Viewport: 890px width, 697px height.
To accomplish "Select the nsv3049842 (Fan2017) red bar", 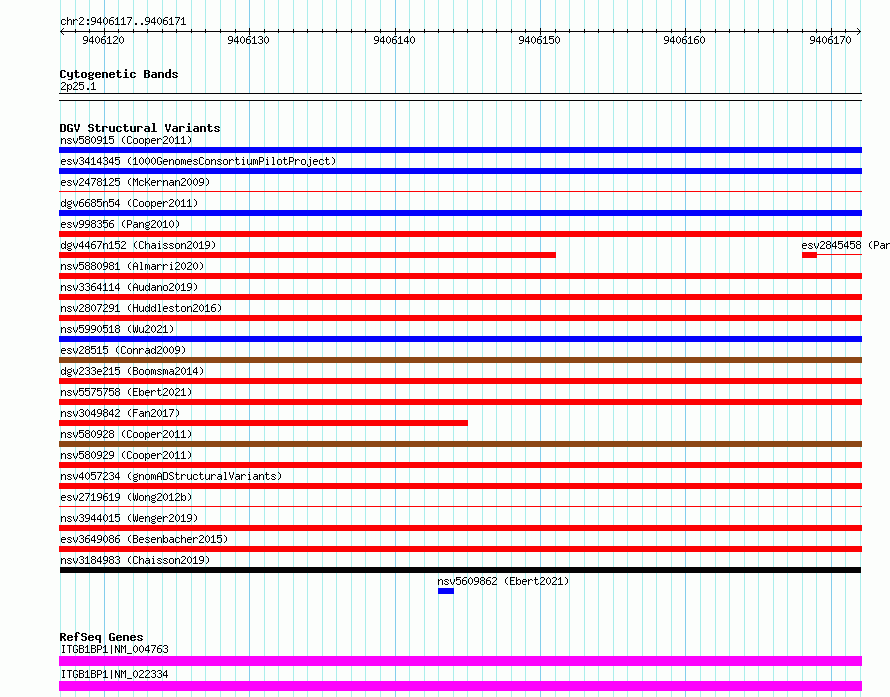I will pyautogui.click(x=263, y=423).
